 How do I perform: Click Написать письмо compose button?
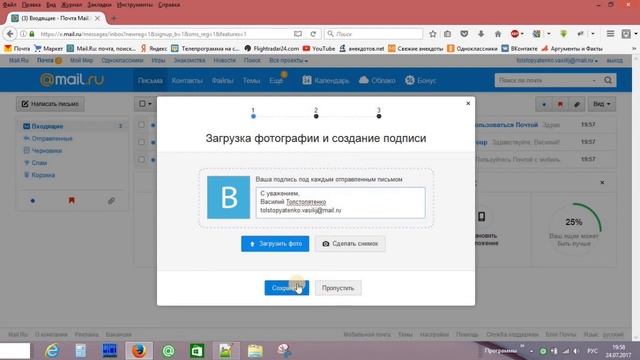tap(50, 104)
